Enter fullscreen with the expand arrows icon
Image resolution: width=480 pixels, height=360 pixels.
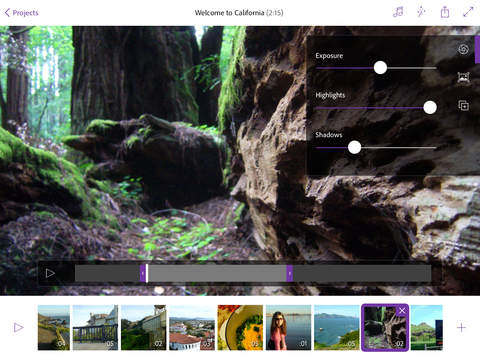click(x=468, y=12)
